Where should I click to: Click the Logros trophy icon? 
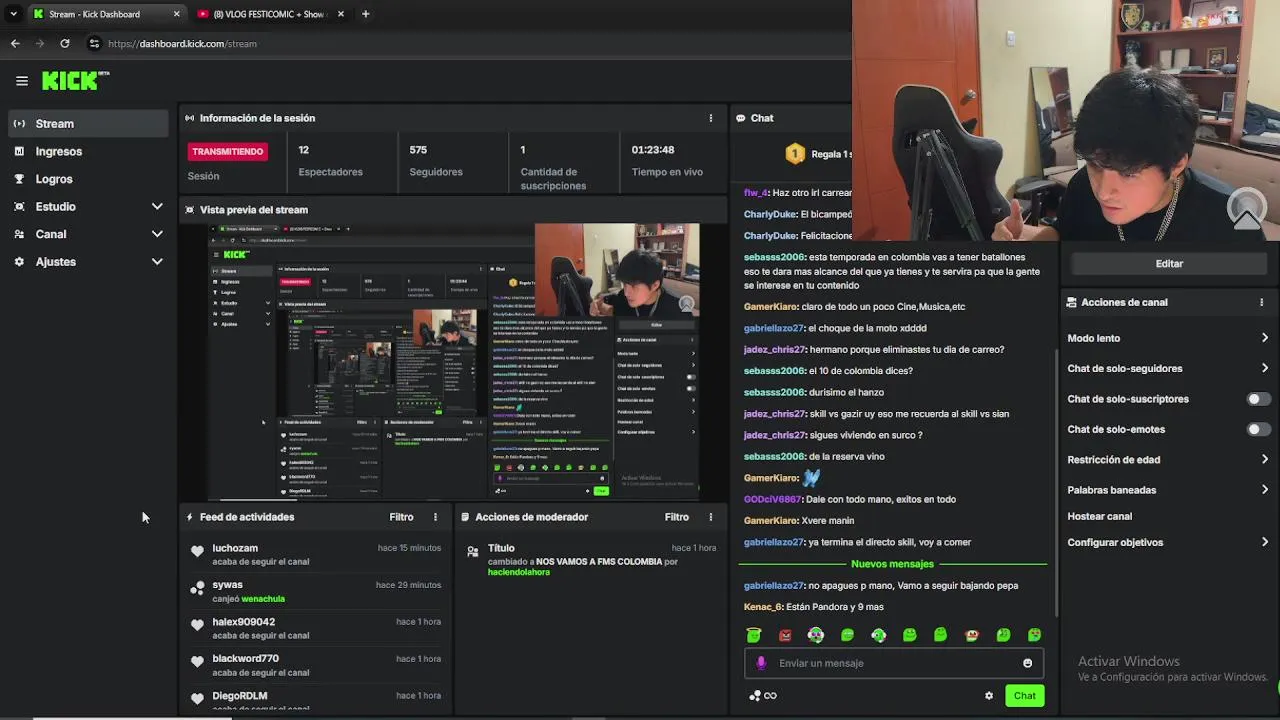(x=19, y=179)
